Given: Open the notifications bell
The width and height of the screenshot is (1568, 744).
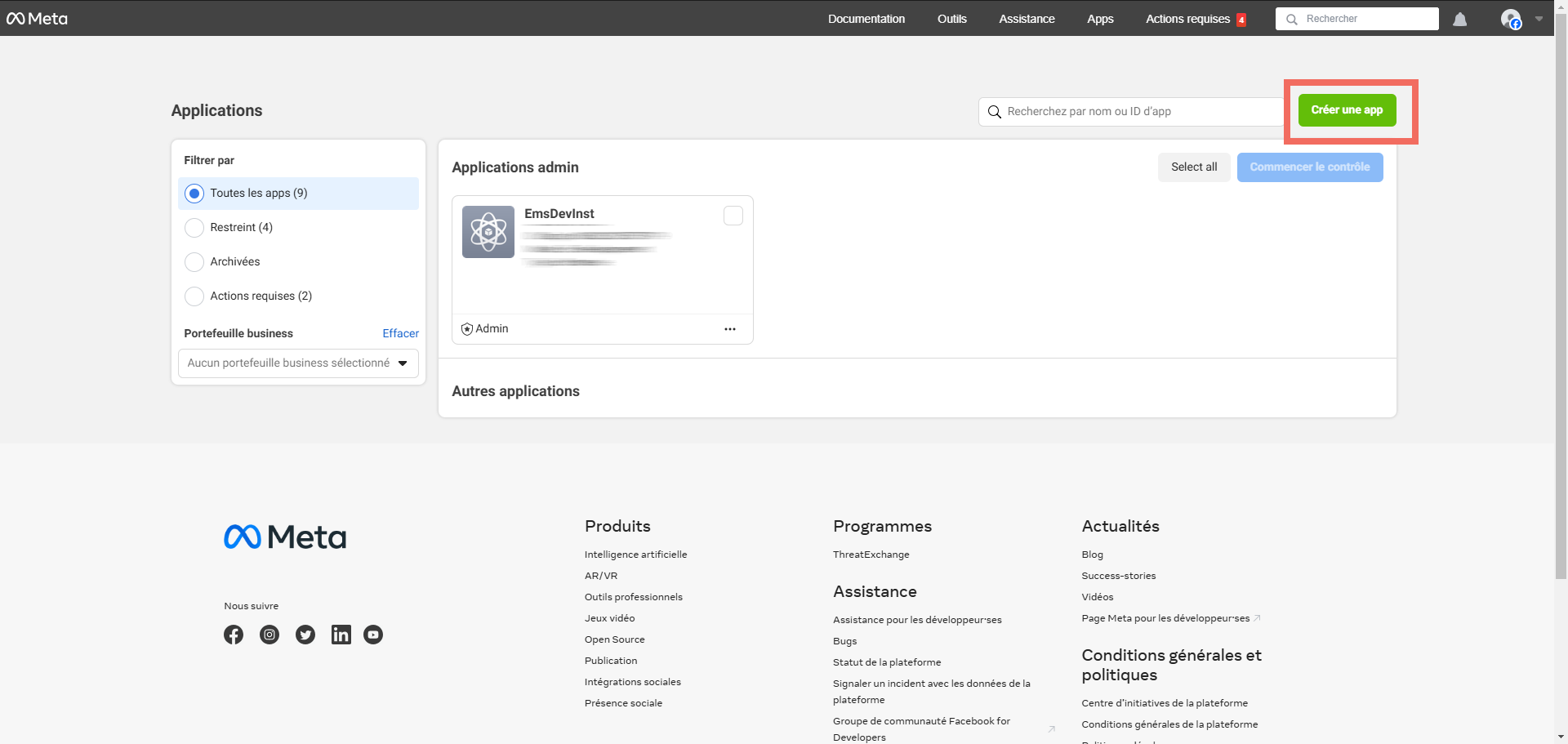Looking at the screenshot, I should (1459, 19).
